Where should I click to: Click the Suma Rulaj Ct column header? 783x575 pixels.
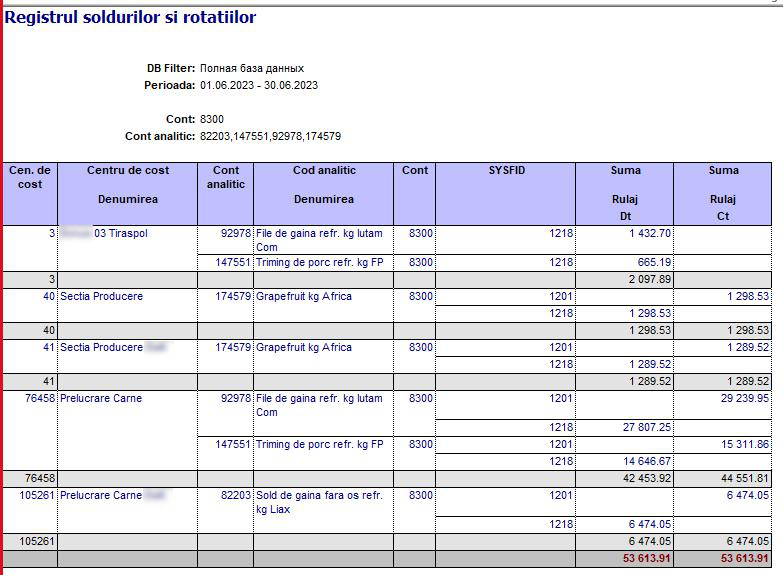point(723,194)
